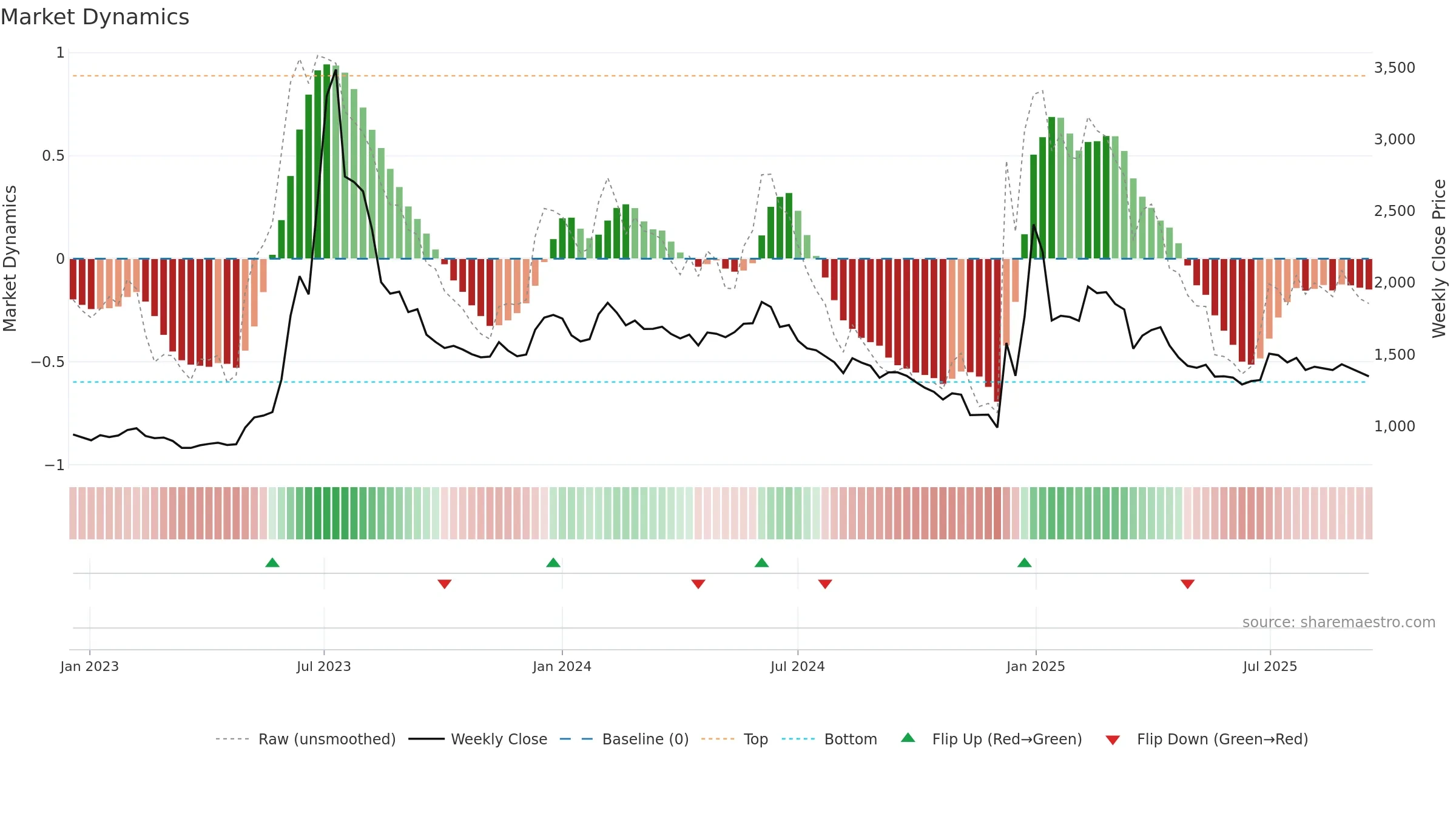Click the red flip-down marker before Jul 2025

[1188, 584]
